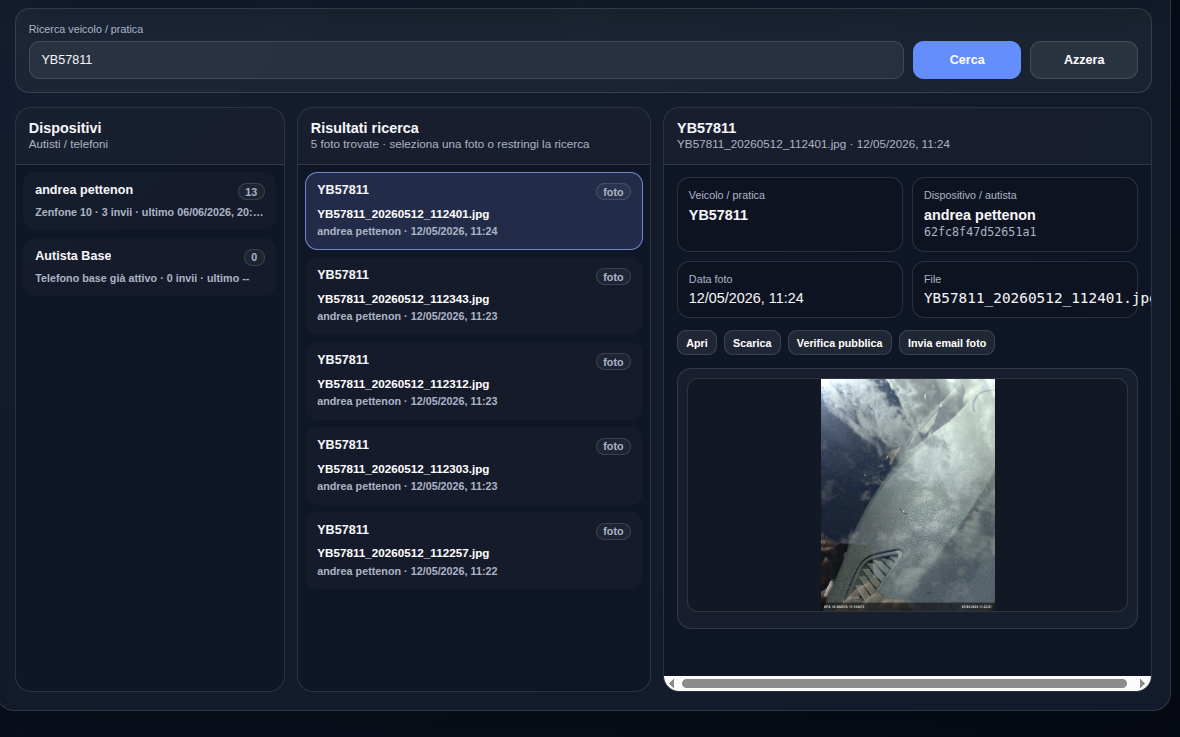Screen dimensions: 1180x737
Task: Open result YB57811_20260512_112257.jpg
Action: (473, 550)
